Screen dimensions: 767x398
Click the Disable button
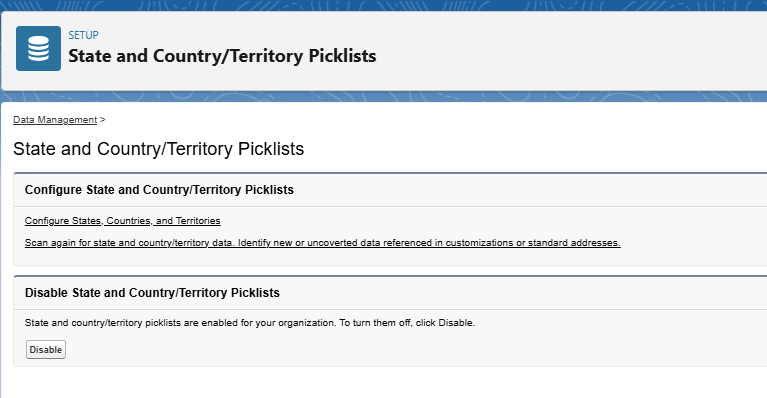point(45,350)
